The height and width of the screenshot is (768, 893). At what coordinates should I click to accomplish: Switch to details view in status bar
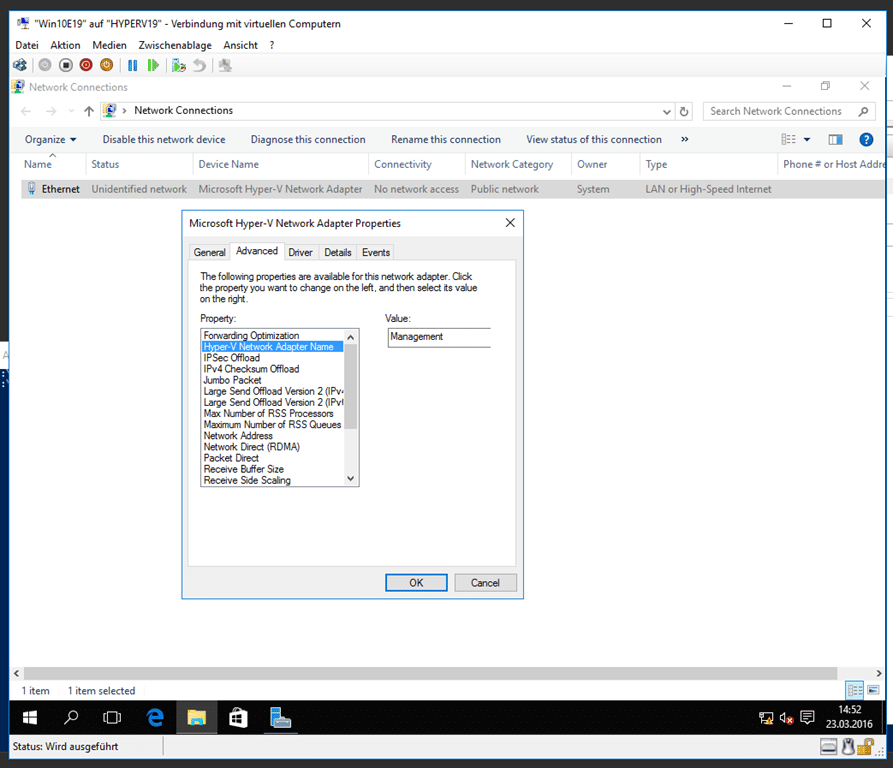coord(855,691)
